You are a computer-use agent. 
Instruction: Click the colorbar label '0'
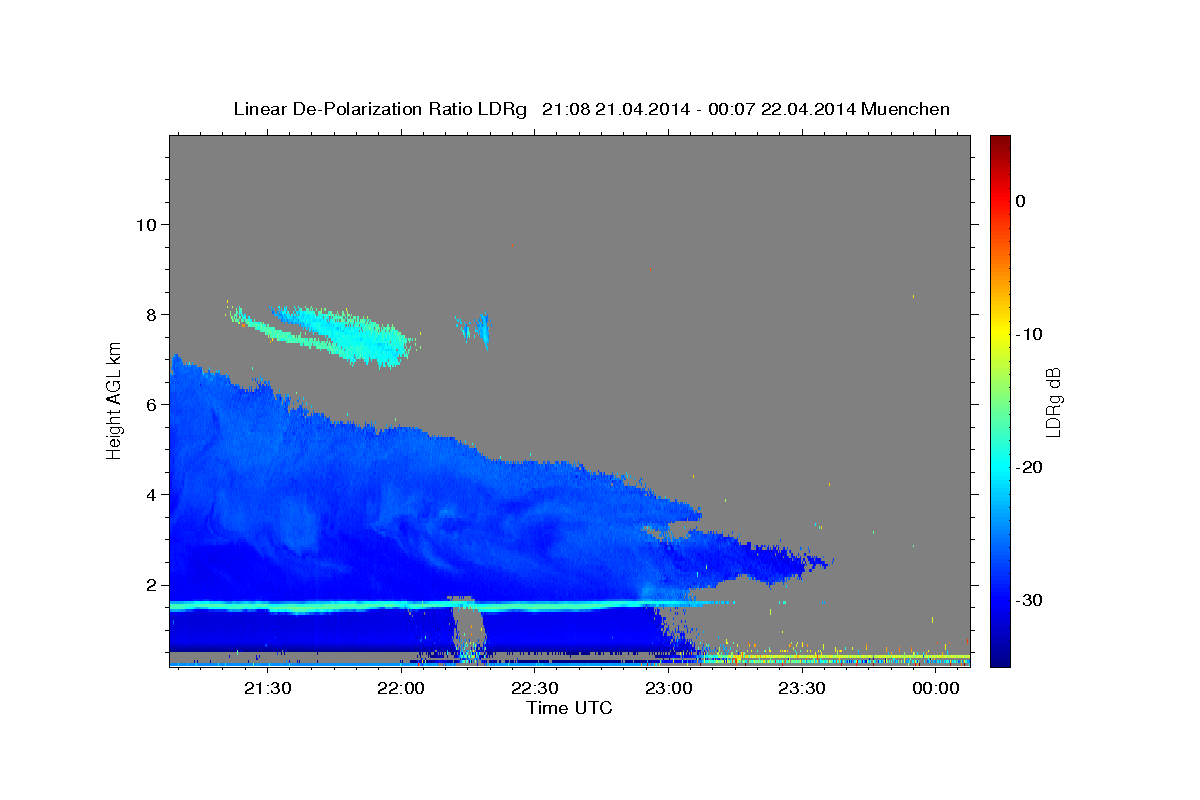[x=1020, y=201]
